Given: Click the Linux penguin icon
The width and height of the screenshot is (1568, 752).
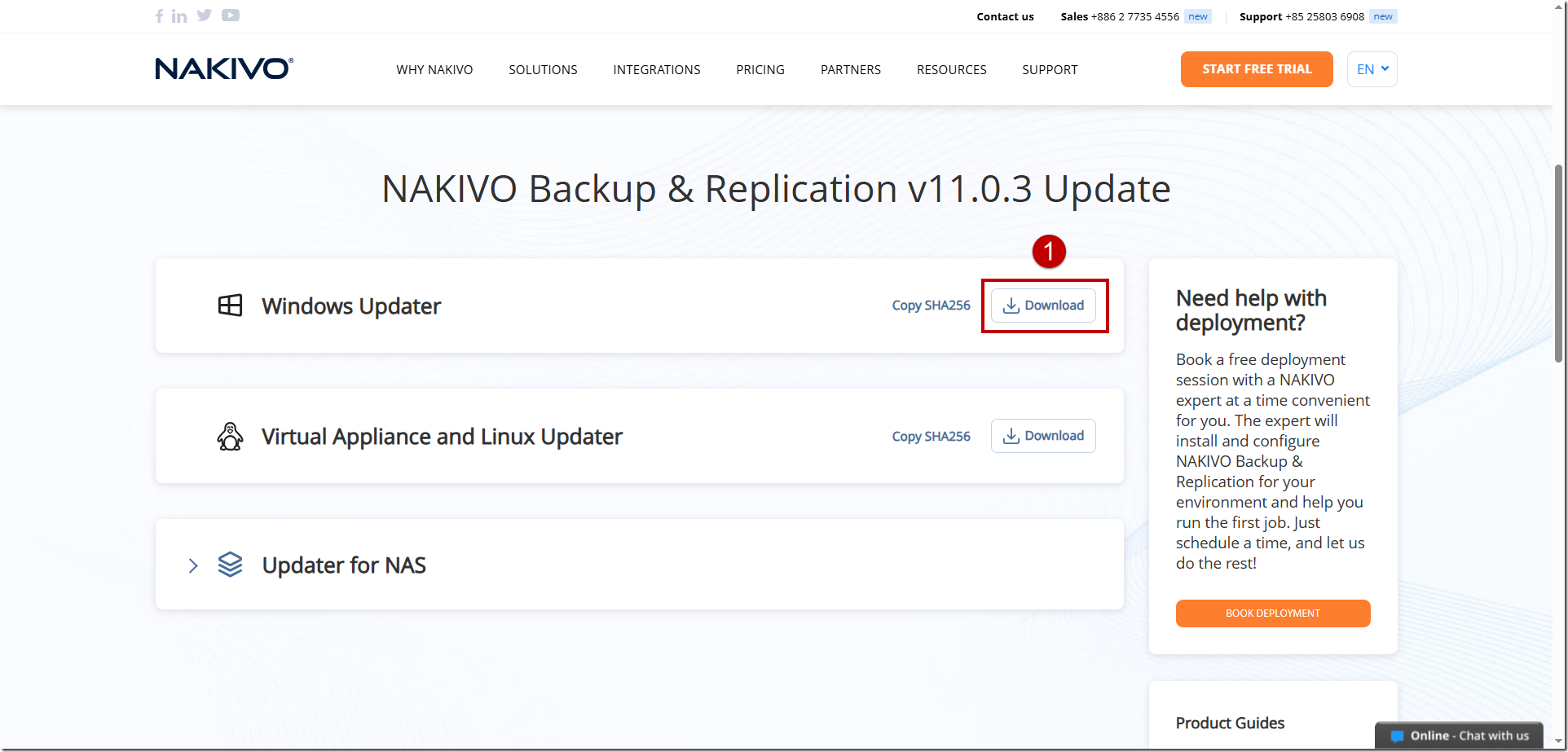Looking at the screenshot, I should [x=230, y=436].
